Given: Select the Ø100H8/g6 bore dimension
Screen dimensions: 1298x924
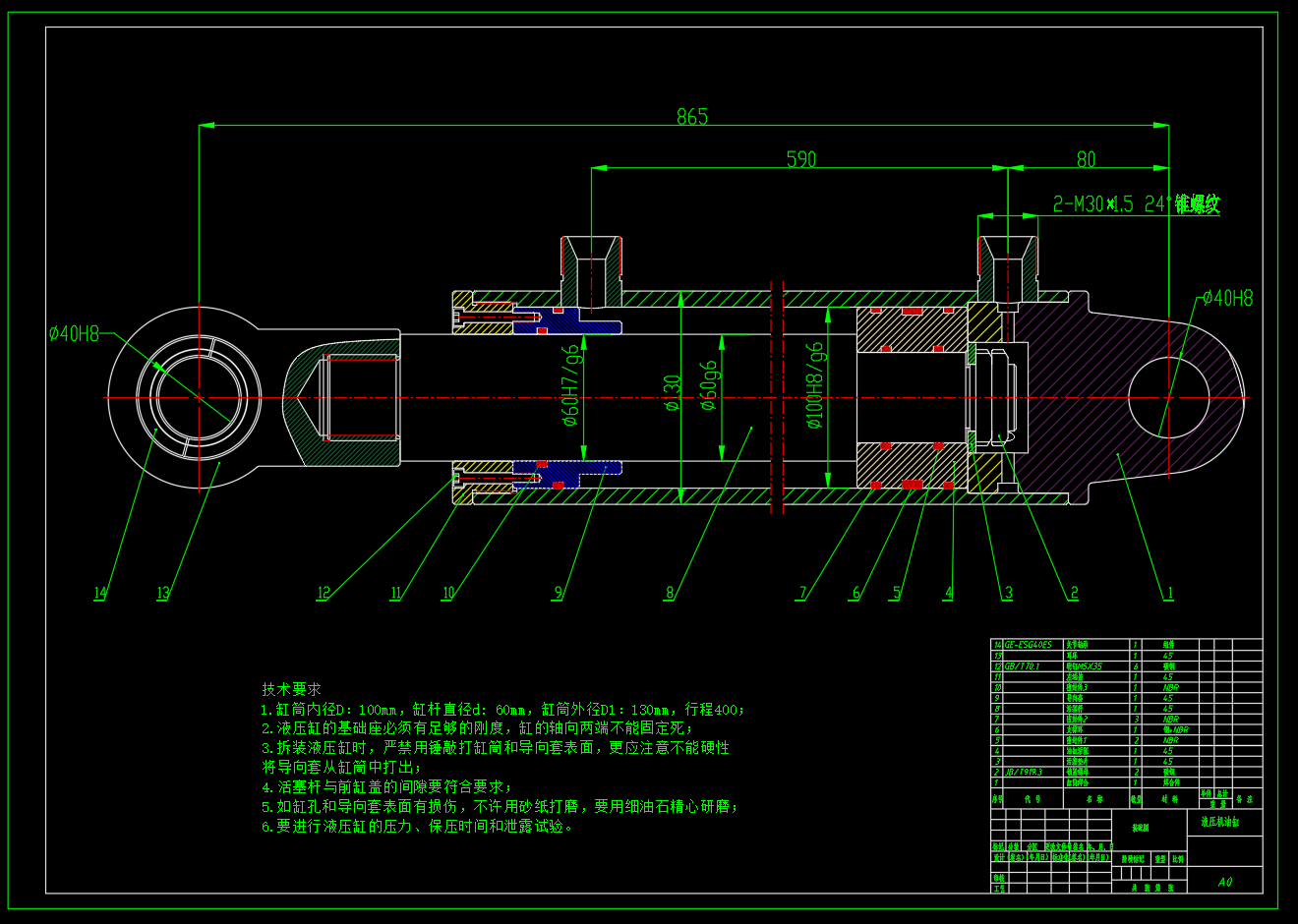Looking at the screenshot, I should coord(812,385).
